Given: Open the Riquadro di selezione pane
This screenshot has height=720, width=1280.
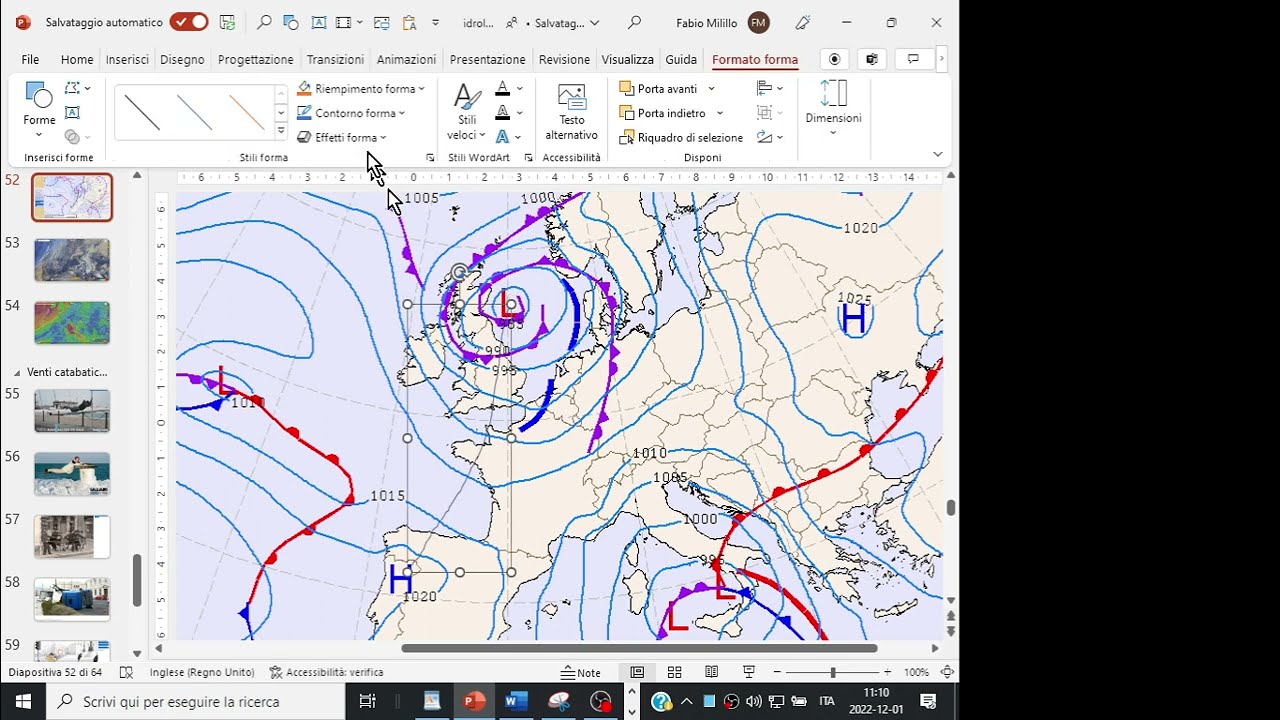Looking at the screenshot, I should point(682,137).
